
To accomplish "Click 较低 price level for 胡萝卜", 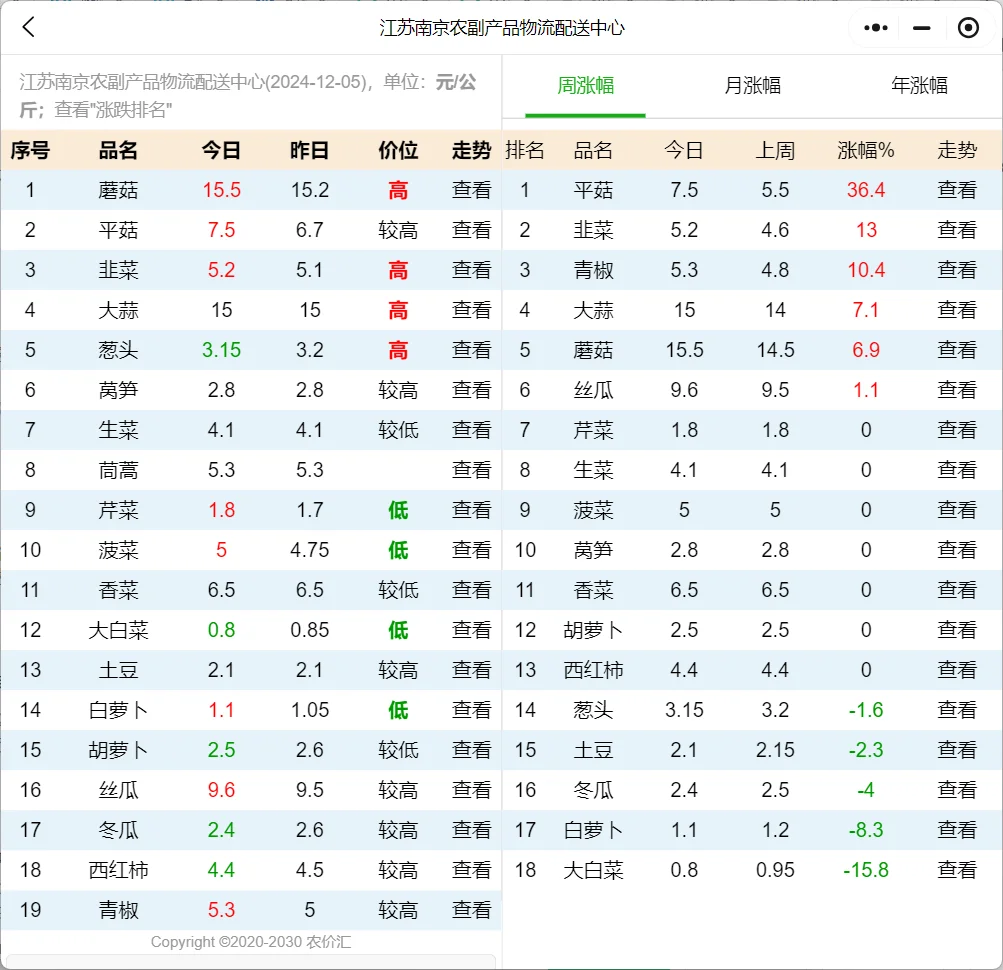I will click(398, 750).
